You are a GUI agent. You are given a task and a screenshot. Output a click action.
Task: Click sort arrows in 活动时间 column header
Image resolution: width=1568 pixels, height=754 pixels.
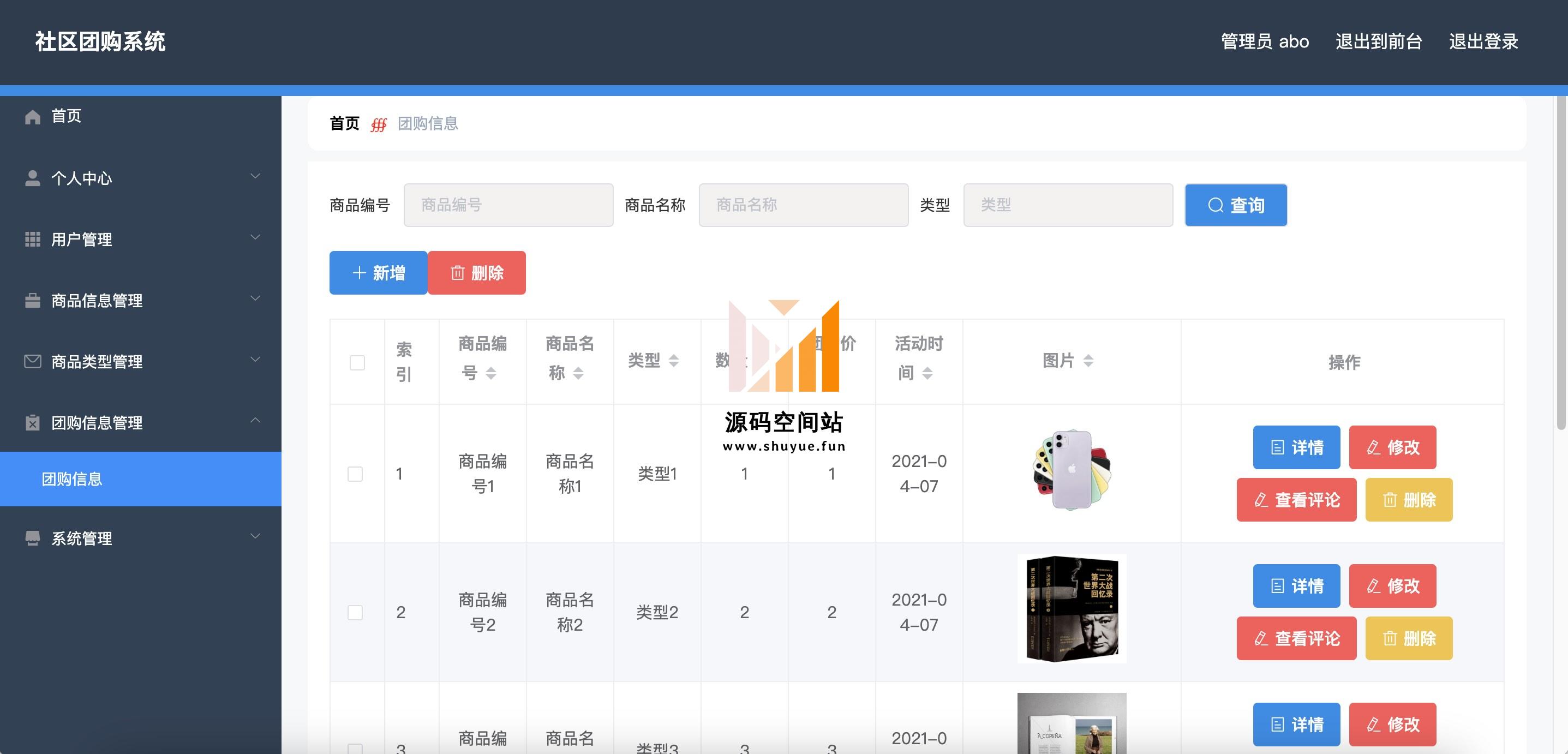[x=927, y=373]
